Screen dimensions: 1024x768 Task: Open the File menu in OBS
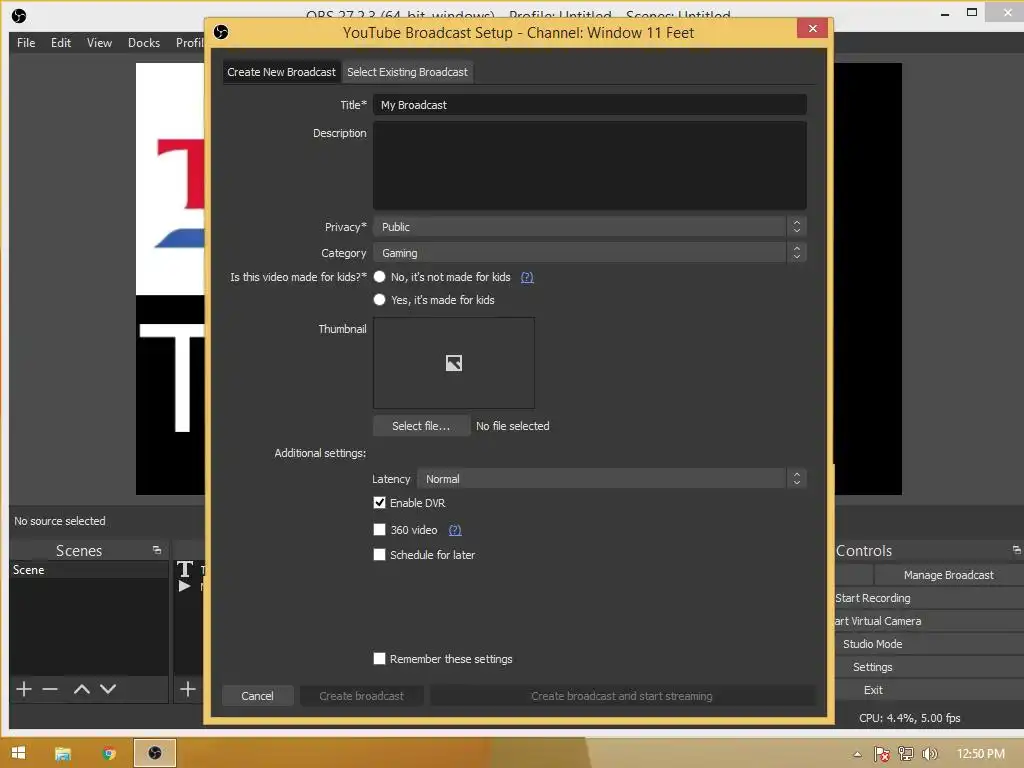tap(26, 42)
